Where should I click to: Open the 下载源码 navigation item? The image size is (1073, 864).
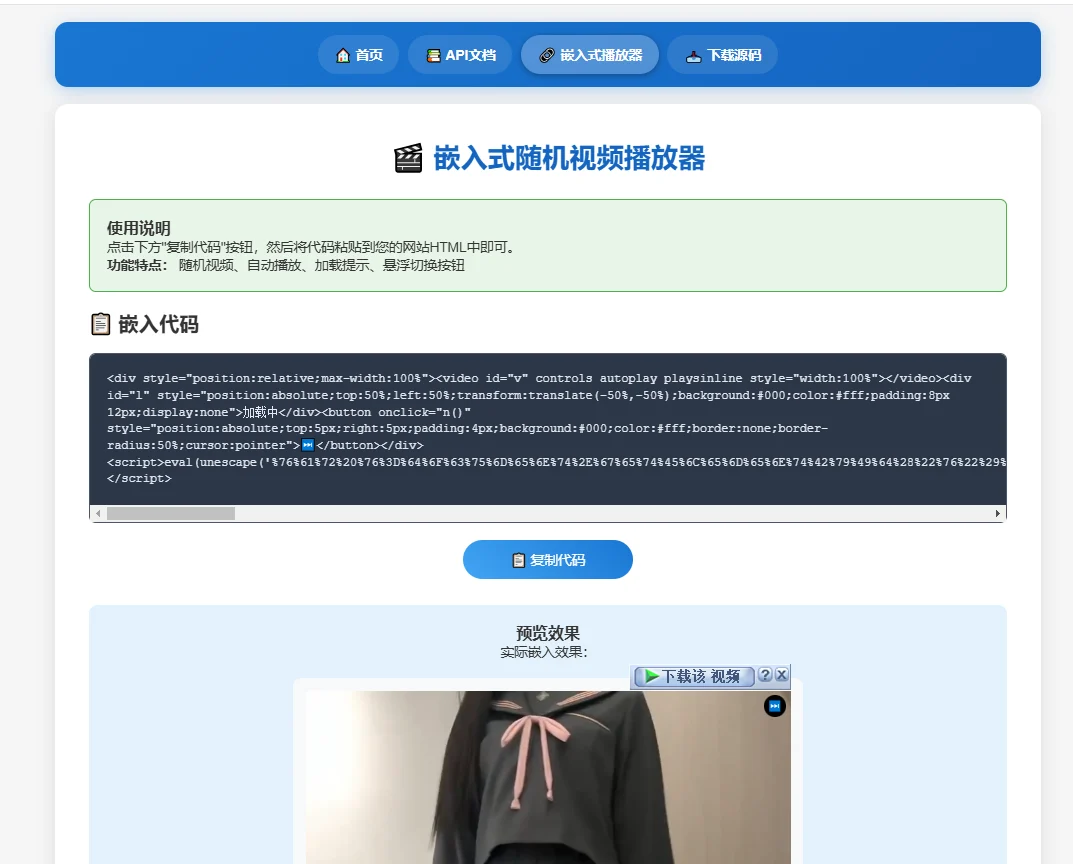[722, 55]
